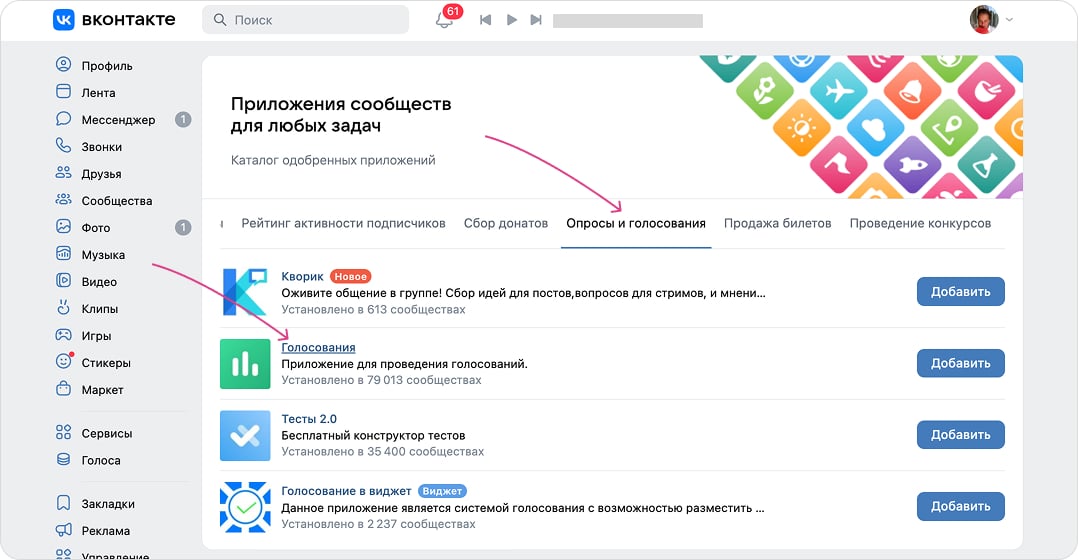Open the profile avatar menu
Image resolution: width=1078 pixels, height=560 pixels.
pos(984,19)
